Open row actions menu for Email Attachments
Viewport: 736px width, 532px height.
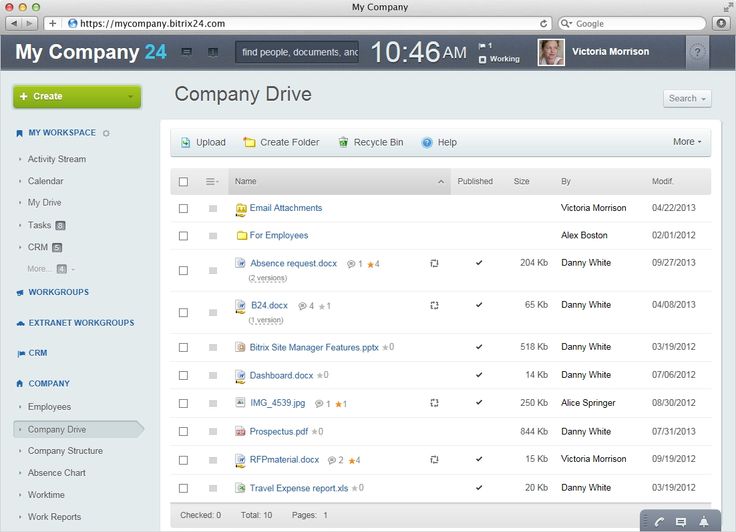tap(213, 208)
